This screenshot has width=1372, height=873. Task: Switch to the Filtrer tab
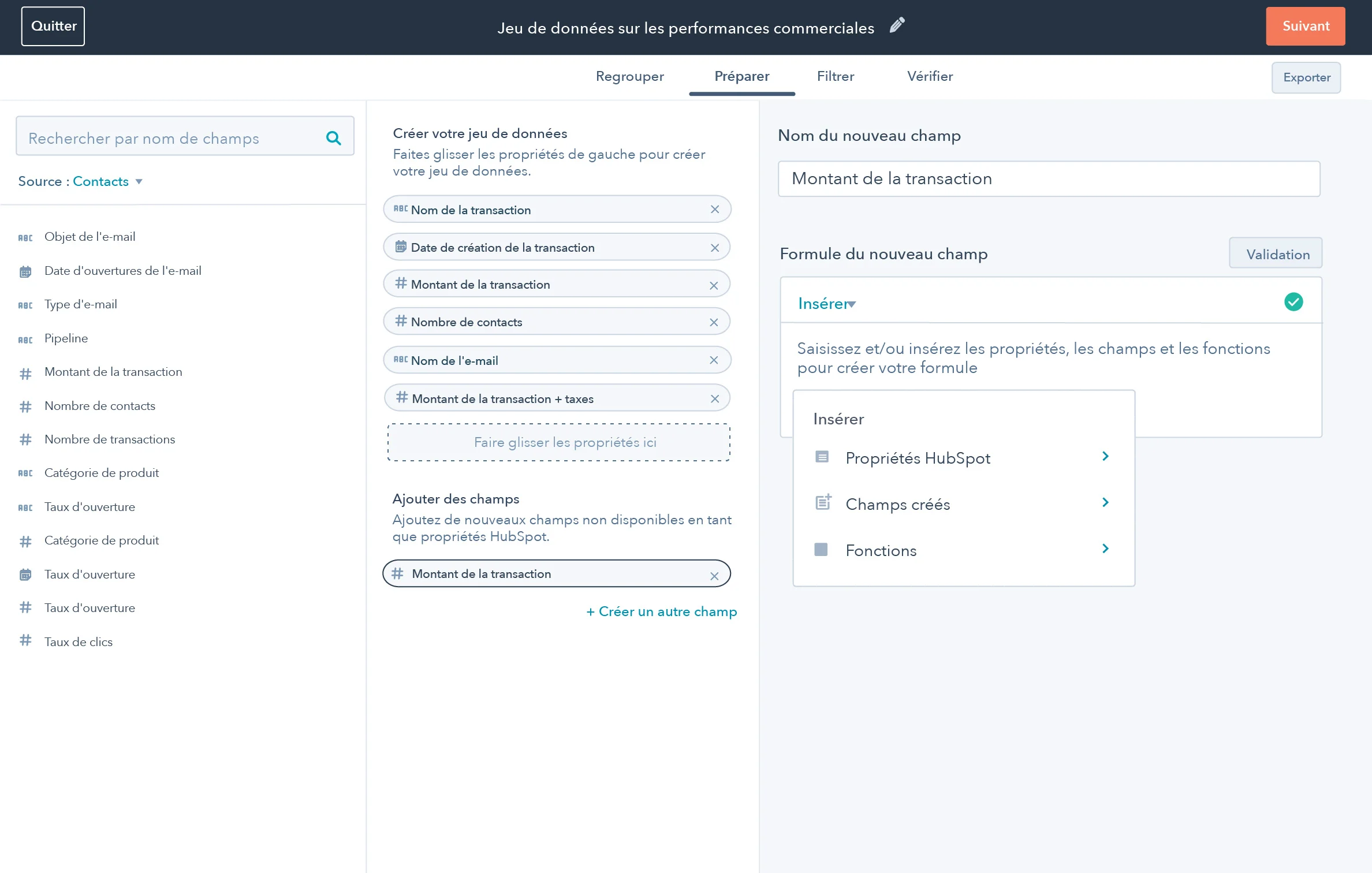tap(835, 76)
